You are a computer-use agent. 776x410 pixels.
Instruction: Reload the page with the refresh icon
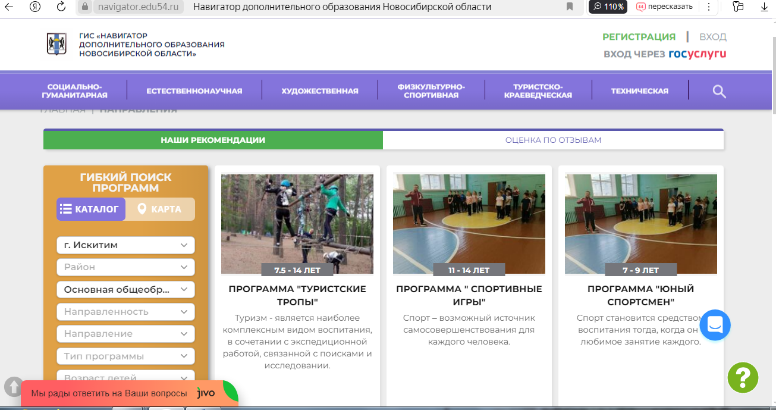[59, 7]
